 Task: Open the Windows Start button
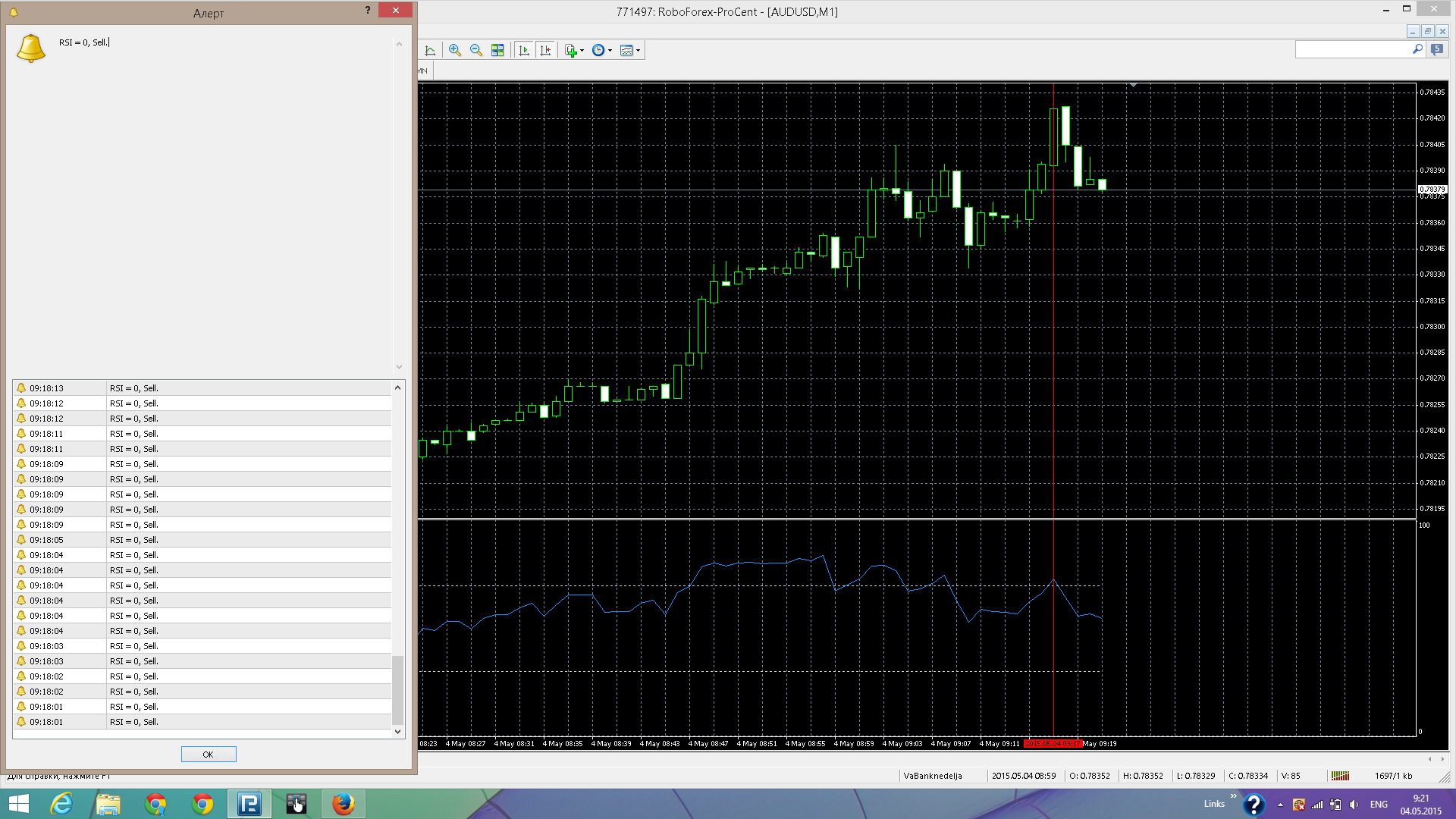[x=18, y=804]
